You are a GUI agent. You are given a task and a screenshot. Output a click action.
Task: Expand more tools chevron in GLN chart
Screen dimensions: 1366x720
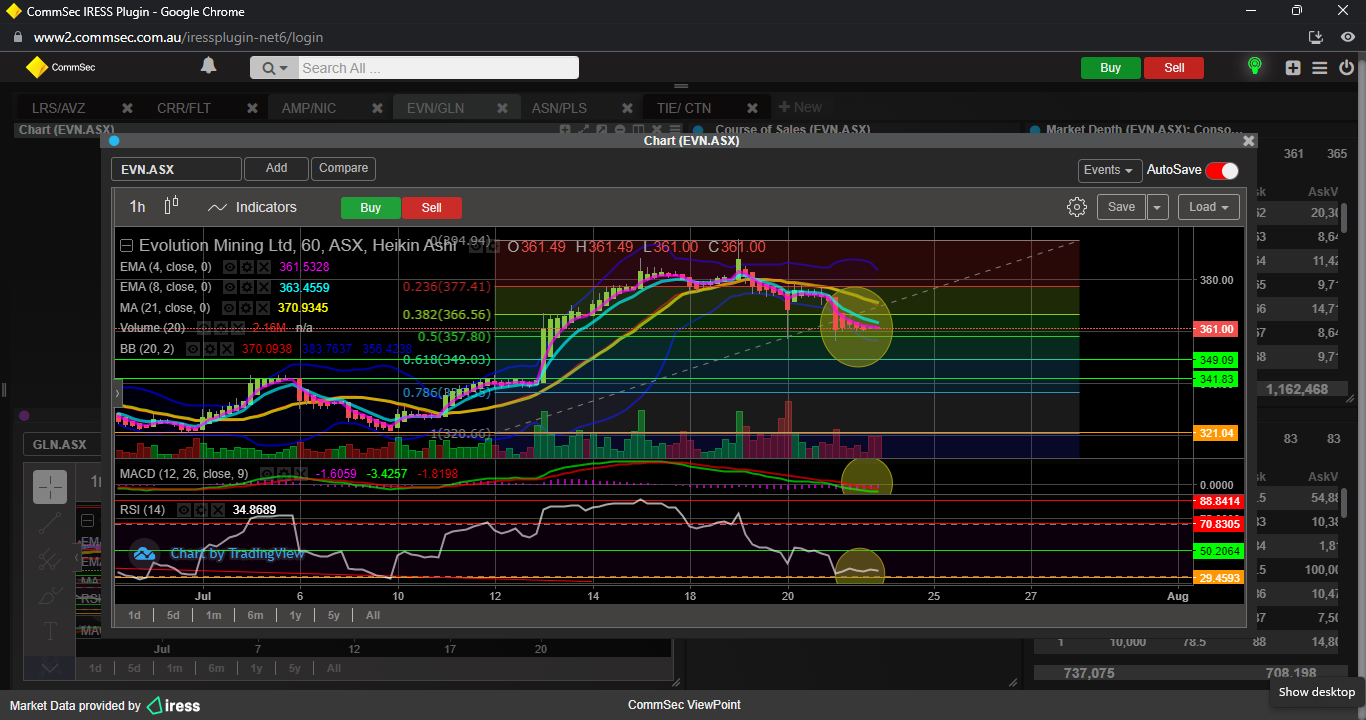pos(50,667)
